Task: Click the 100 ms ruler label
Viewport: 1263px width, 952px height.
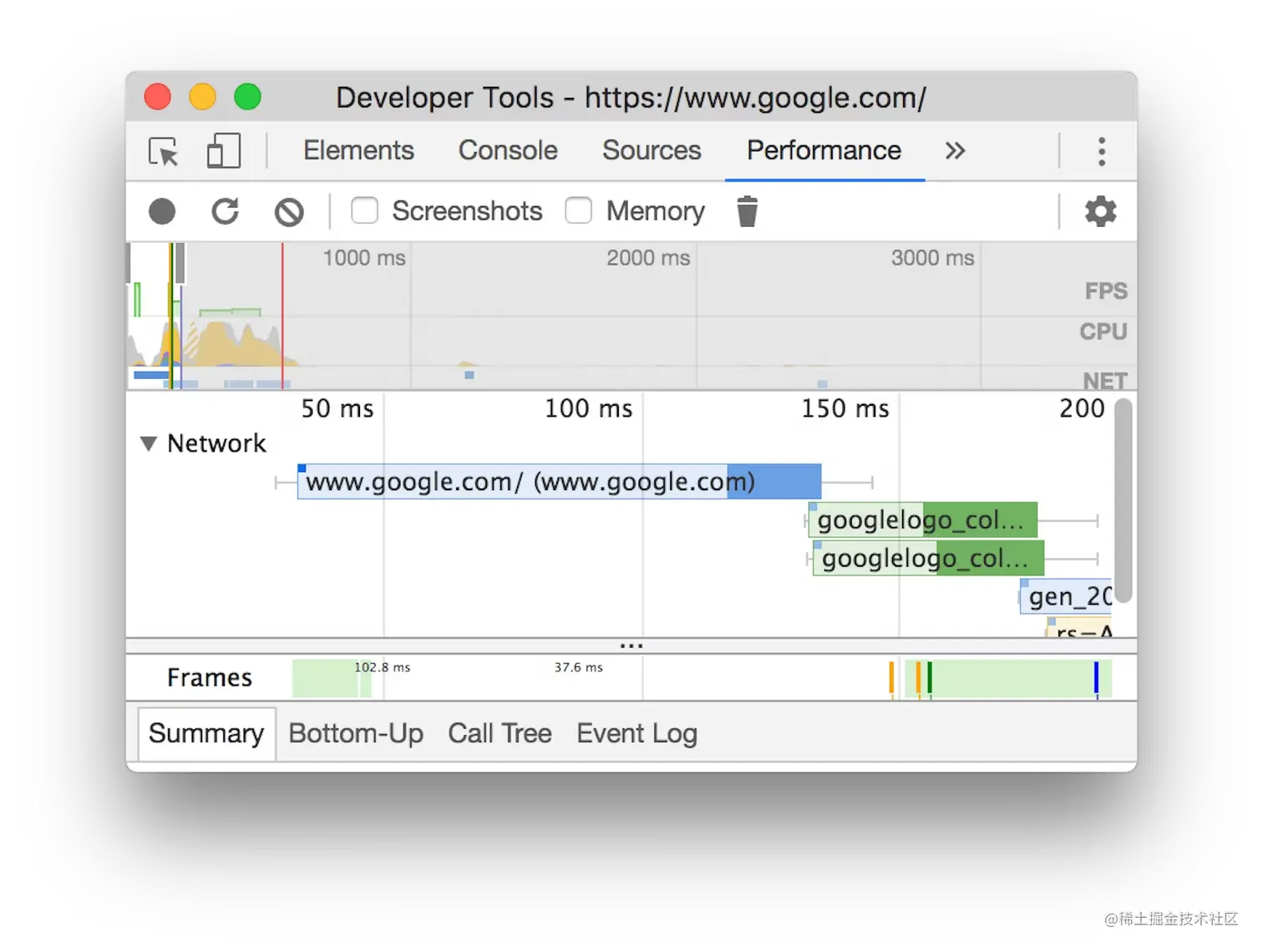Action: 588,408
